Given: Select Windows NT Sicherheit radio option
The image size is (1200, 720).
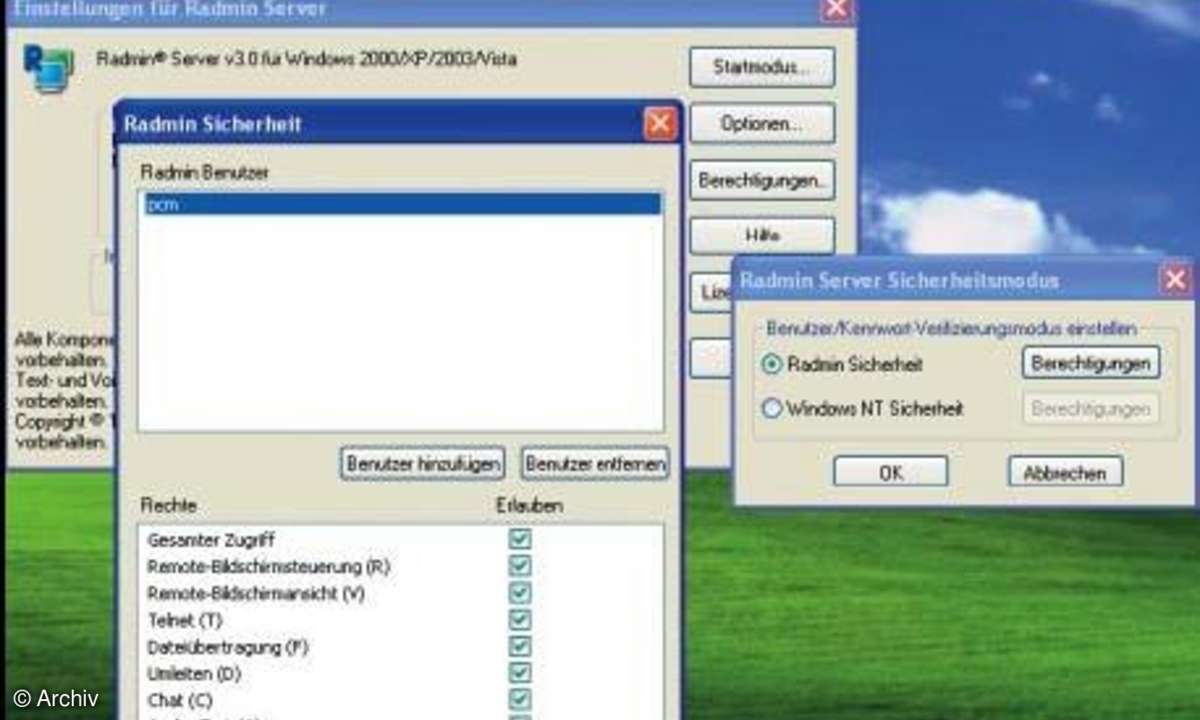Looking at the screenshot, I should click(772, 408).
